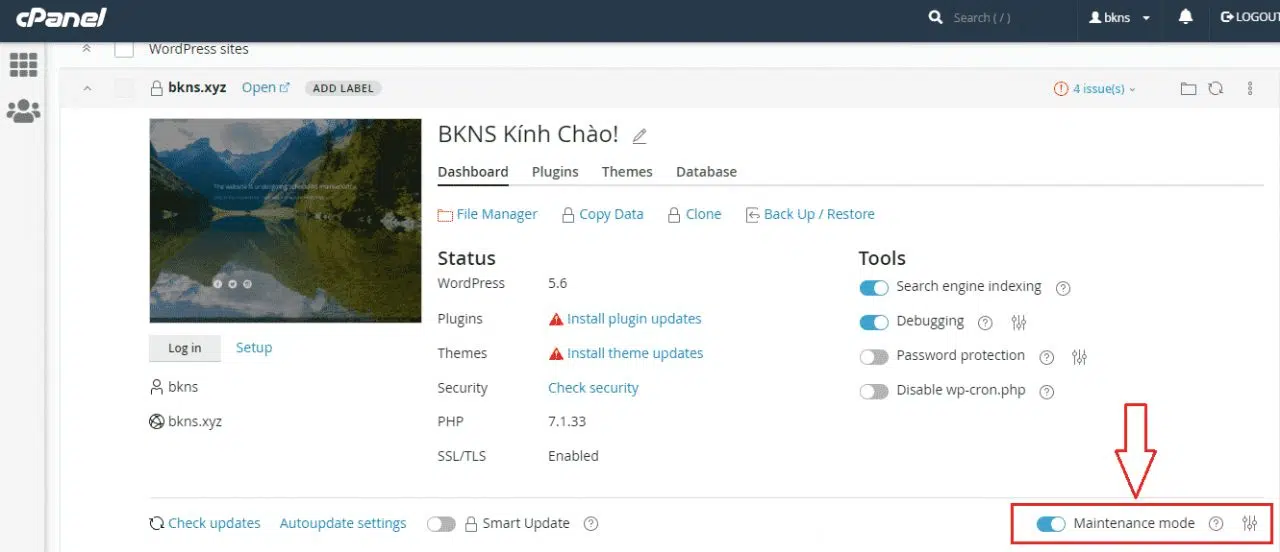
Task: Toggle Search engine indexing switch
Action: point(874,288)
